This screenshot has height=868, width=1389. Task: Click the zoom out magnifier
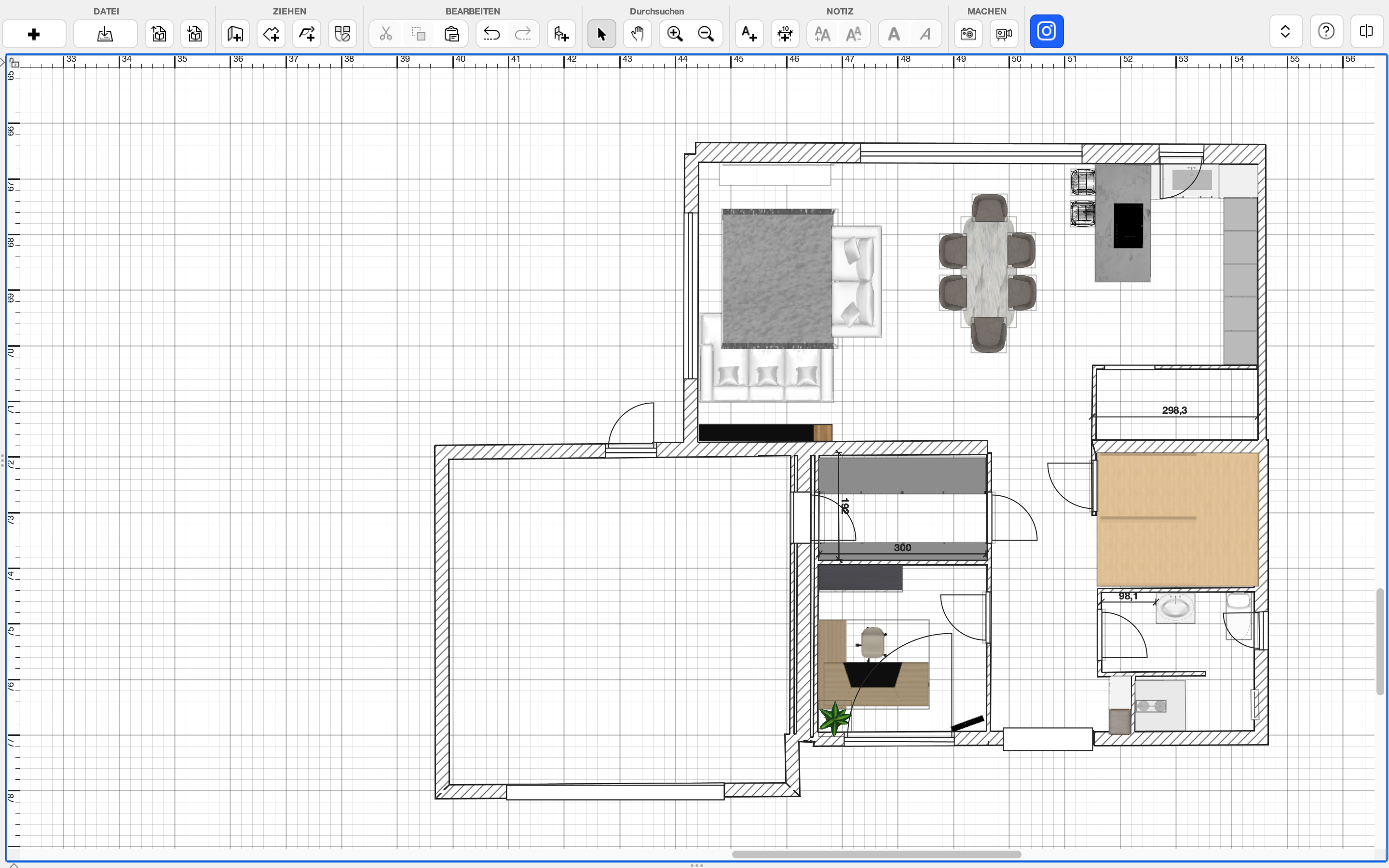[706, 34]
